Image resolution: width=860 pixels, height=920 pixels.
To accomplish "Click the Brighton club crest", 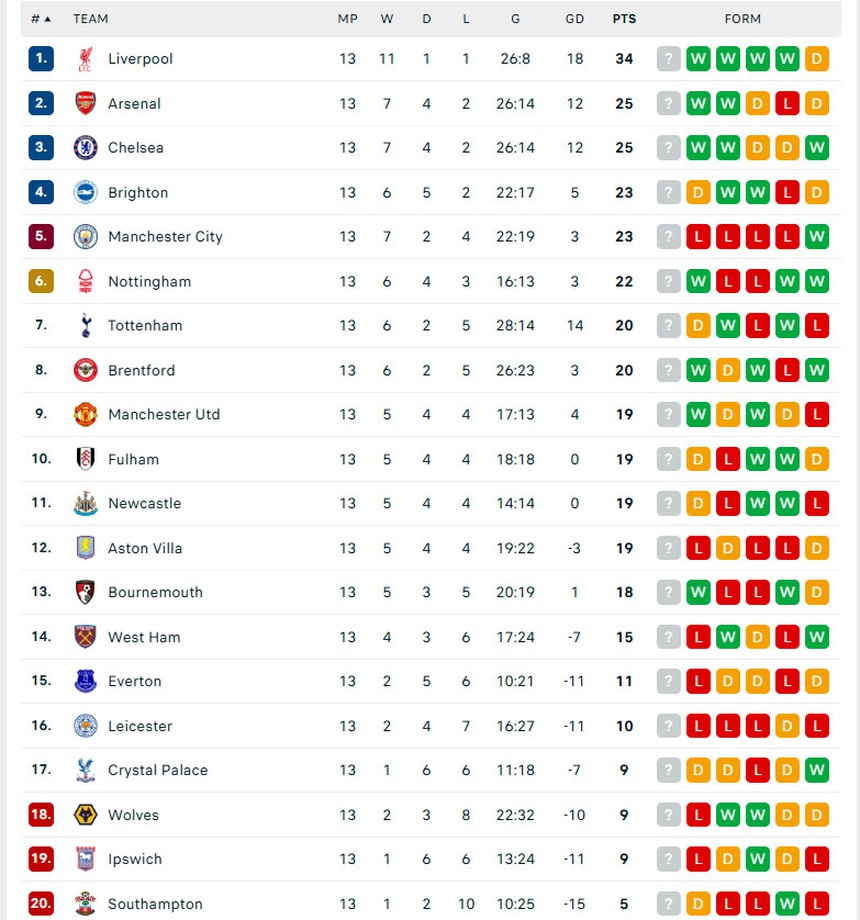I will 86,192.
